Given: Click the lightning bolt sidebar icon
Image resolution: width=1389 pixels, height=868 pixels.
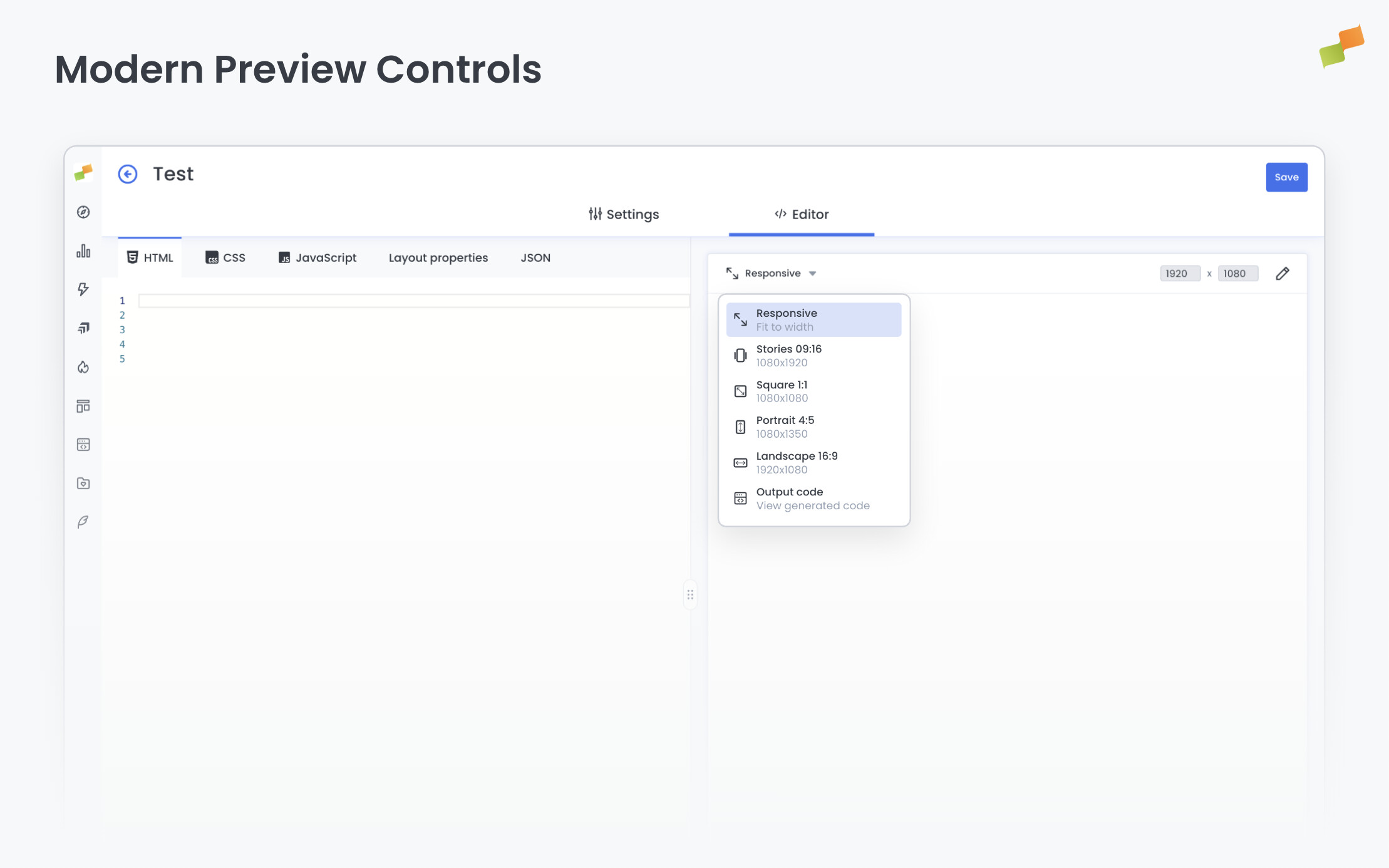Looking at the screenshot, I should pos(83,289).
